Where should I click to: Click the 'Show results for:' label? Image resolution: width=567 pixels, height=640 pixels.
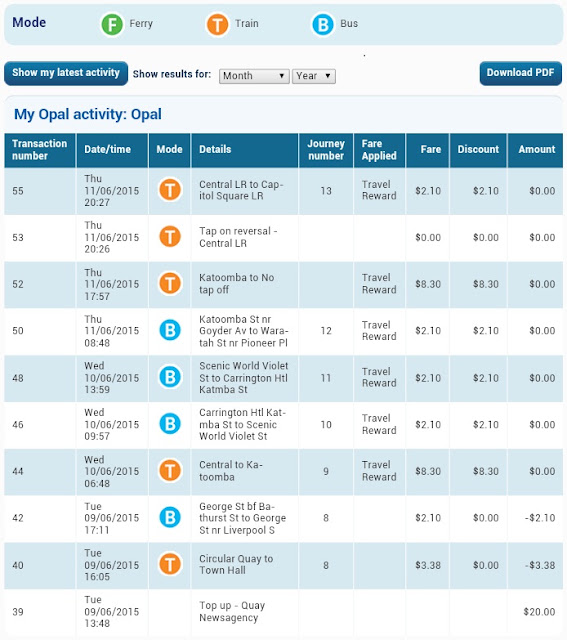172,74
